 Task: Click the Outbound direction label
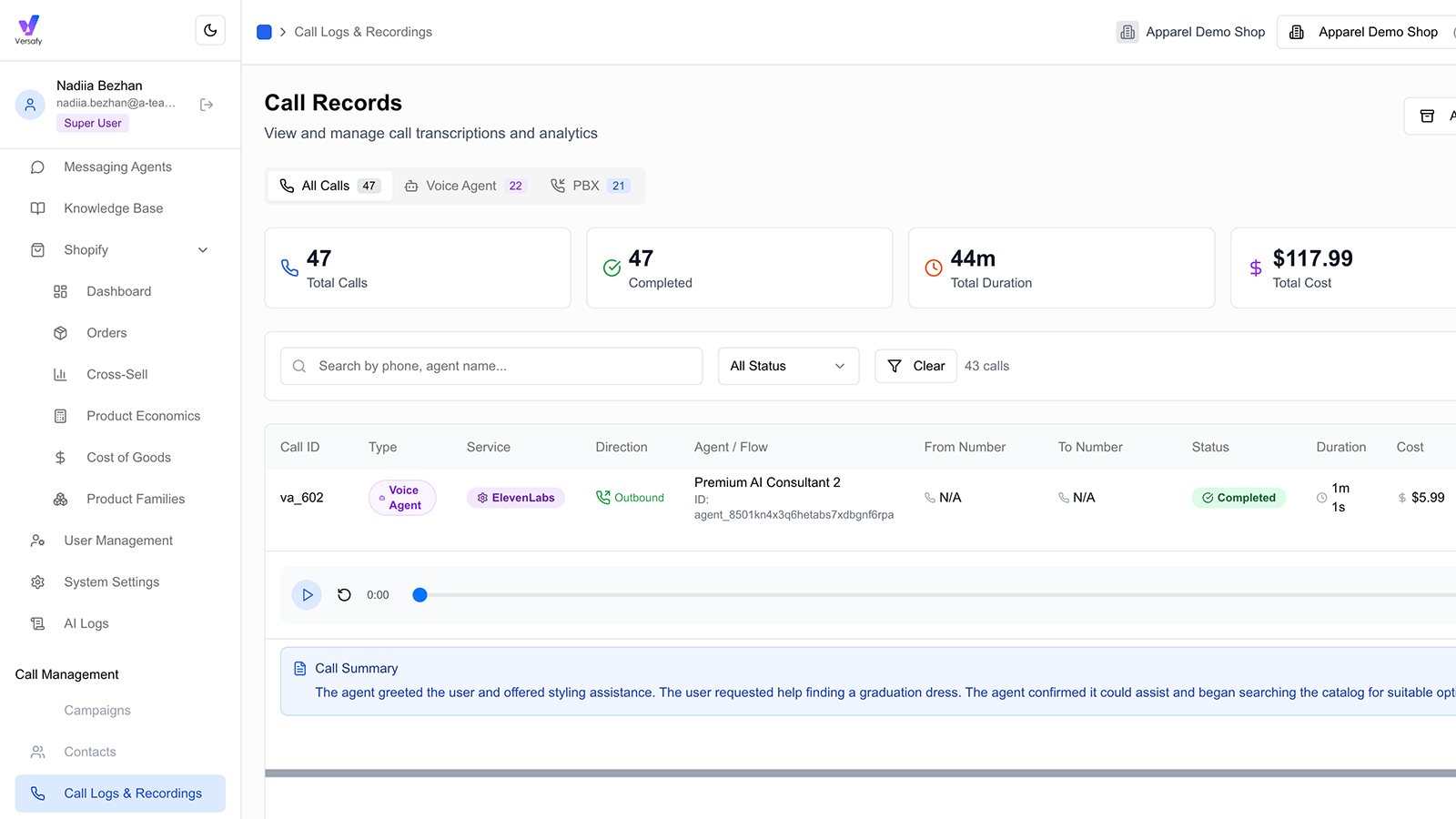630,498
